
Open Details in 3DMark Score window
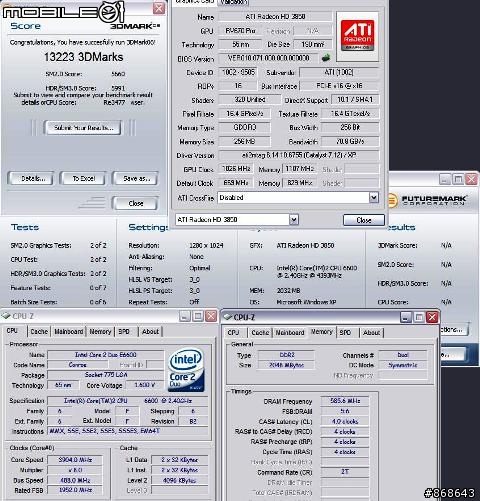[31, 179]
